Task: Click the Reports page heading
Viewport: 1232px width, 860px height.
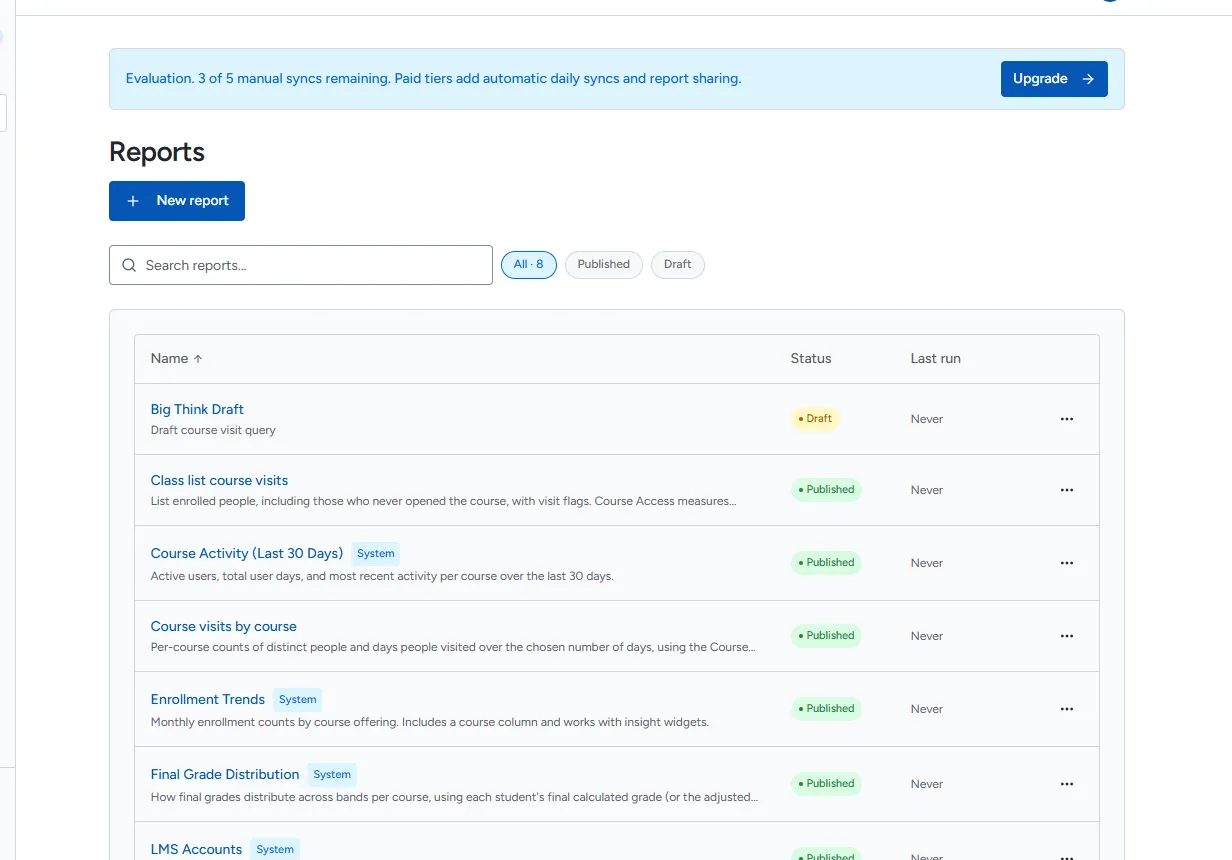Action: [x=157, y=152]
